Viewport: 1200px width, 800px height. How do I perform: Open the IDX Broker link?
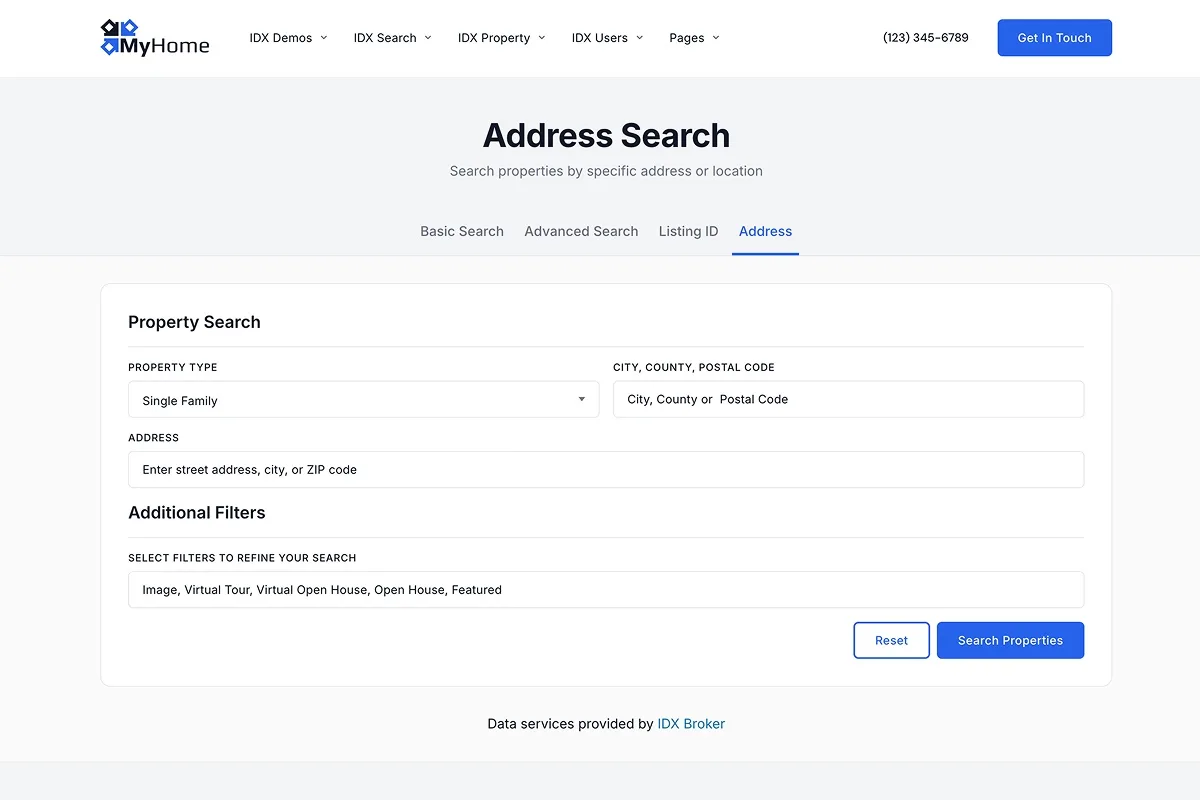click(x=691, y=724)
